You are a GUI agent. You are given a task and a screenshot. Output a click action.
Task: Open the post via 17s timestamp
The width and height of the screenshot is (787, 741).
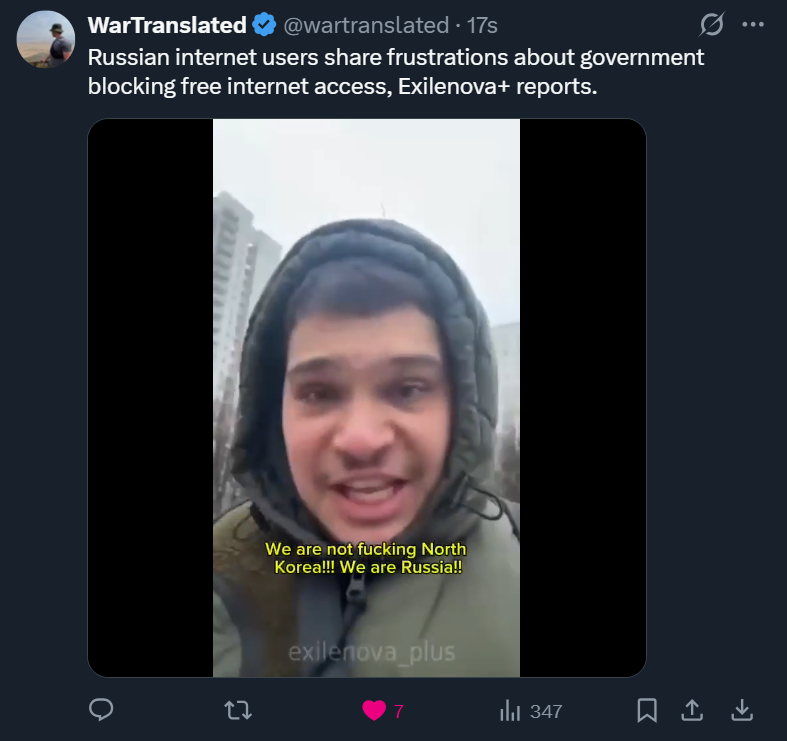[x=482, y=25]
